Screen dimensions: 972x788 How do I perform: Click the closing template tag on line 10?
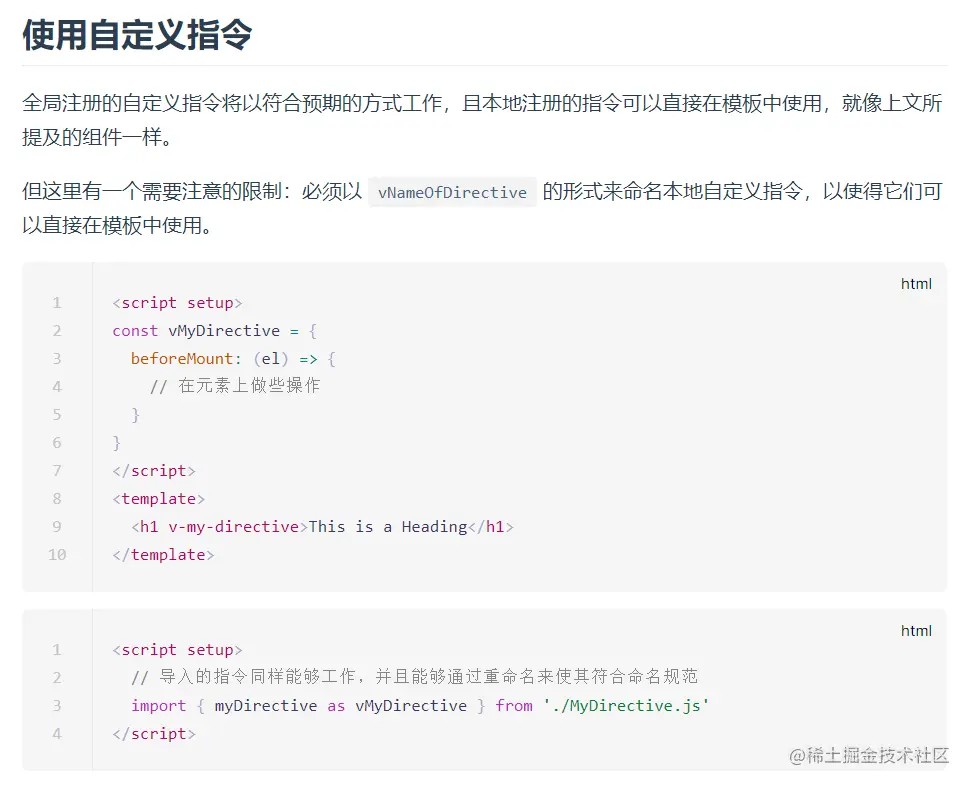coord(163,555)
